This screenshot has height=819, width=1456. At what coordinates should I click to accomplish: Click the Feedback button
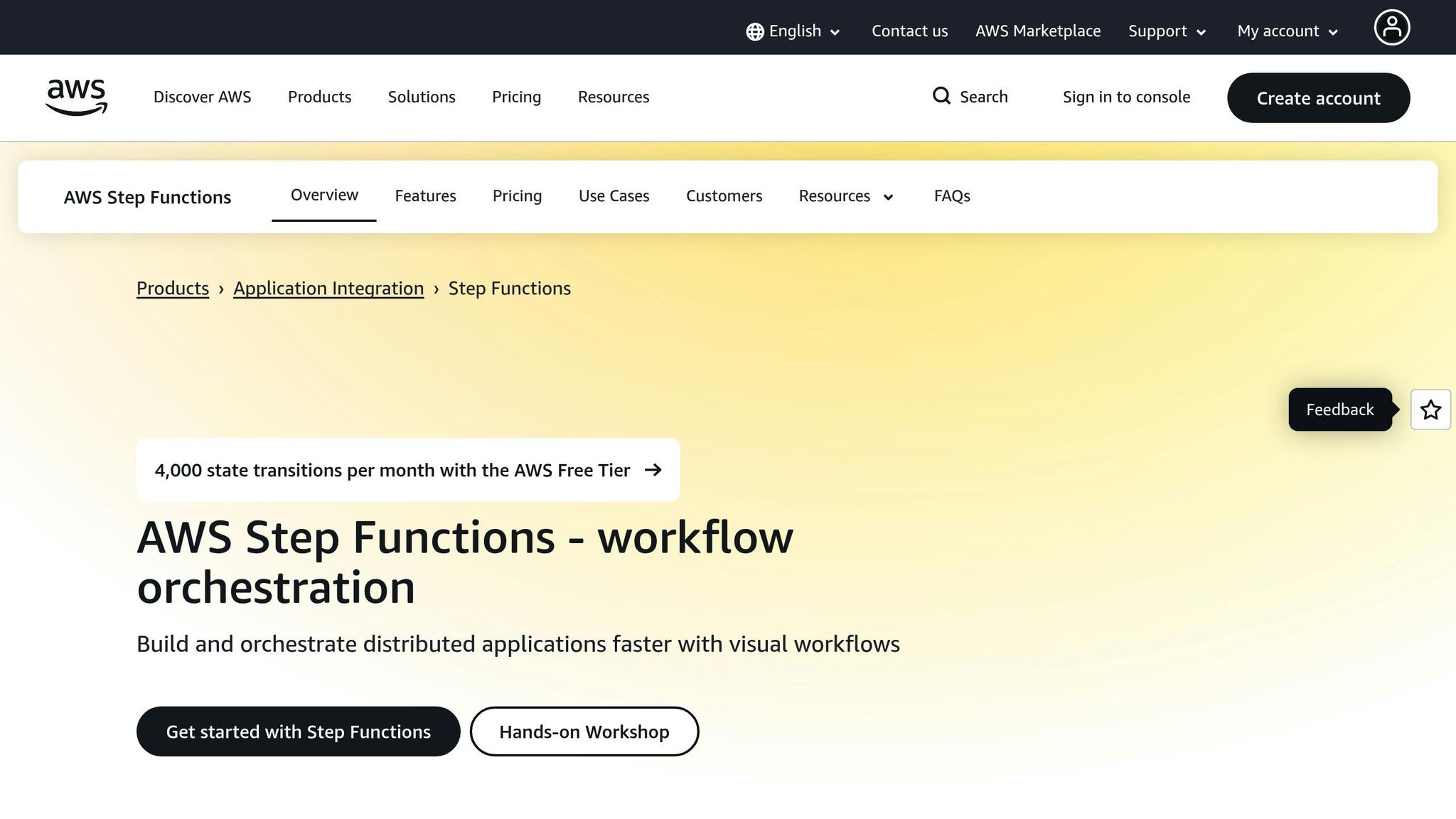pos(1339,409)
